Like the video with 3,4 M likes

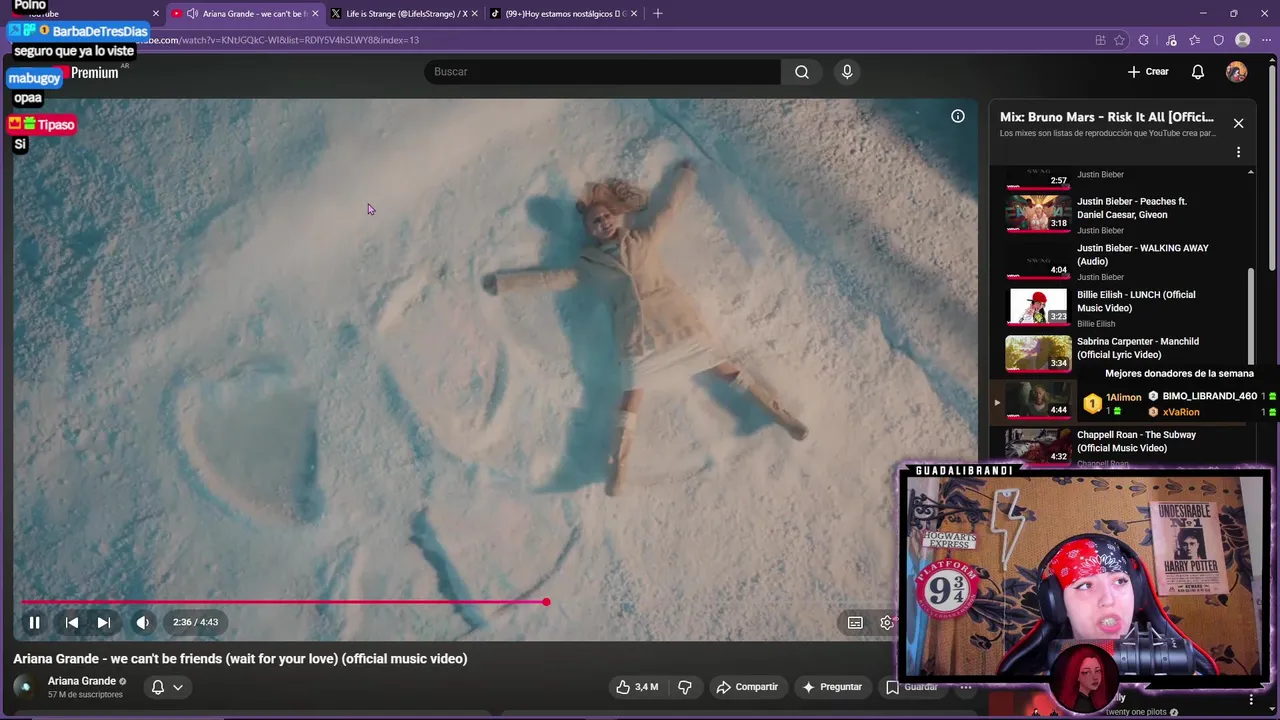coord(637,687)
